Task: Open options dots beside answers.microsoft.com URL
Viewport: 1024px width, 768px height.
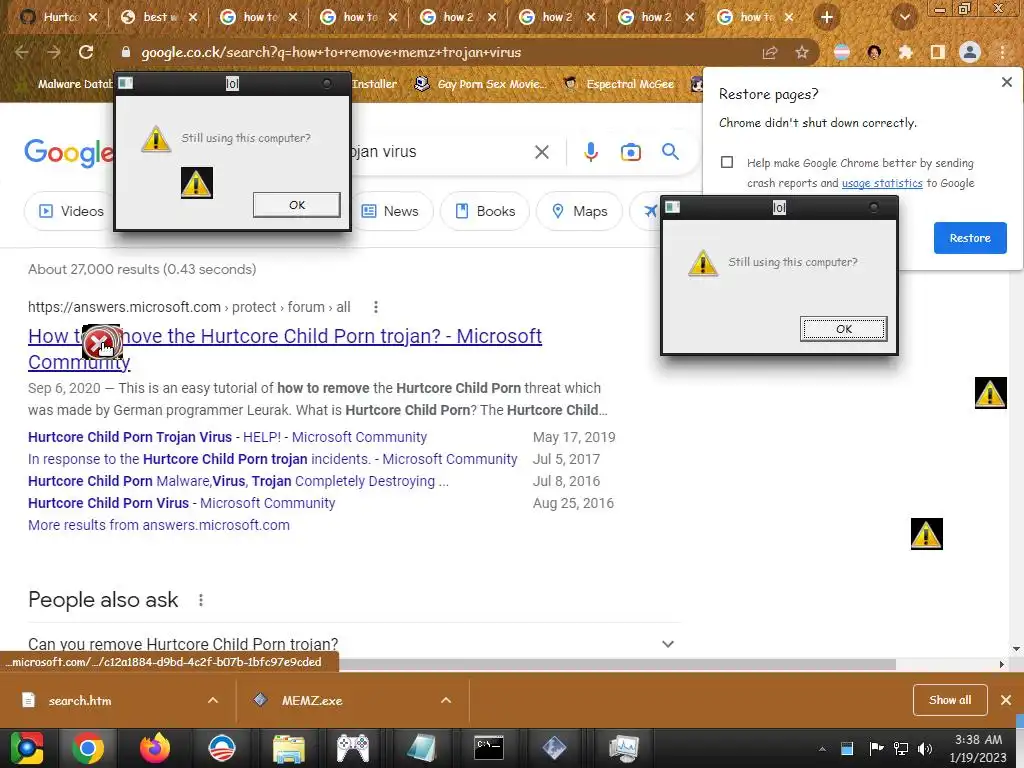Action: click(376, 307)
